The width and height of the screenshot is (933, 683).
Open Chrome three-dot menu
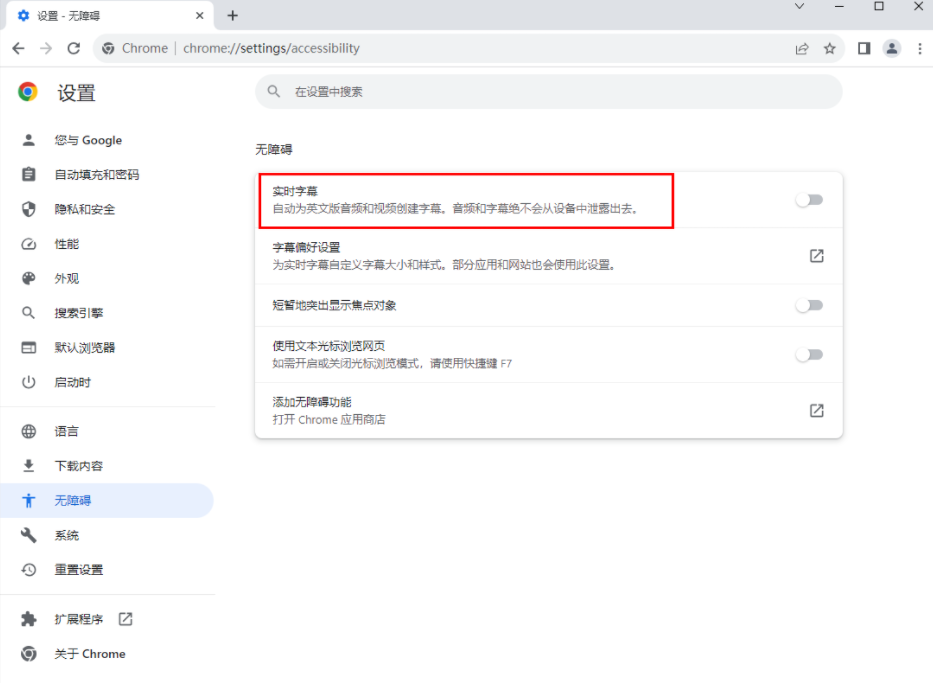pos(919,49)
